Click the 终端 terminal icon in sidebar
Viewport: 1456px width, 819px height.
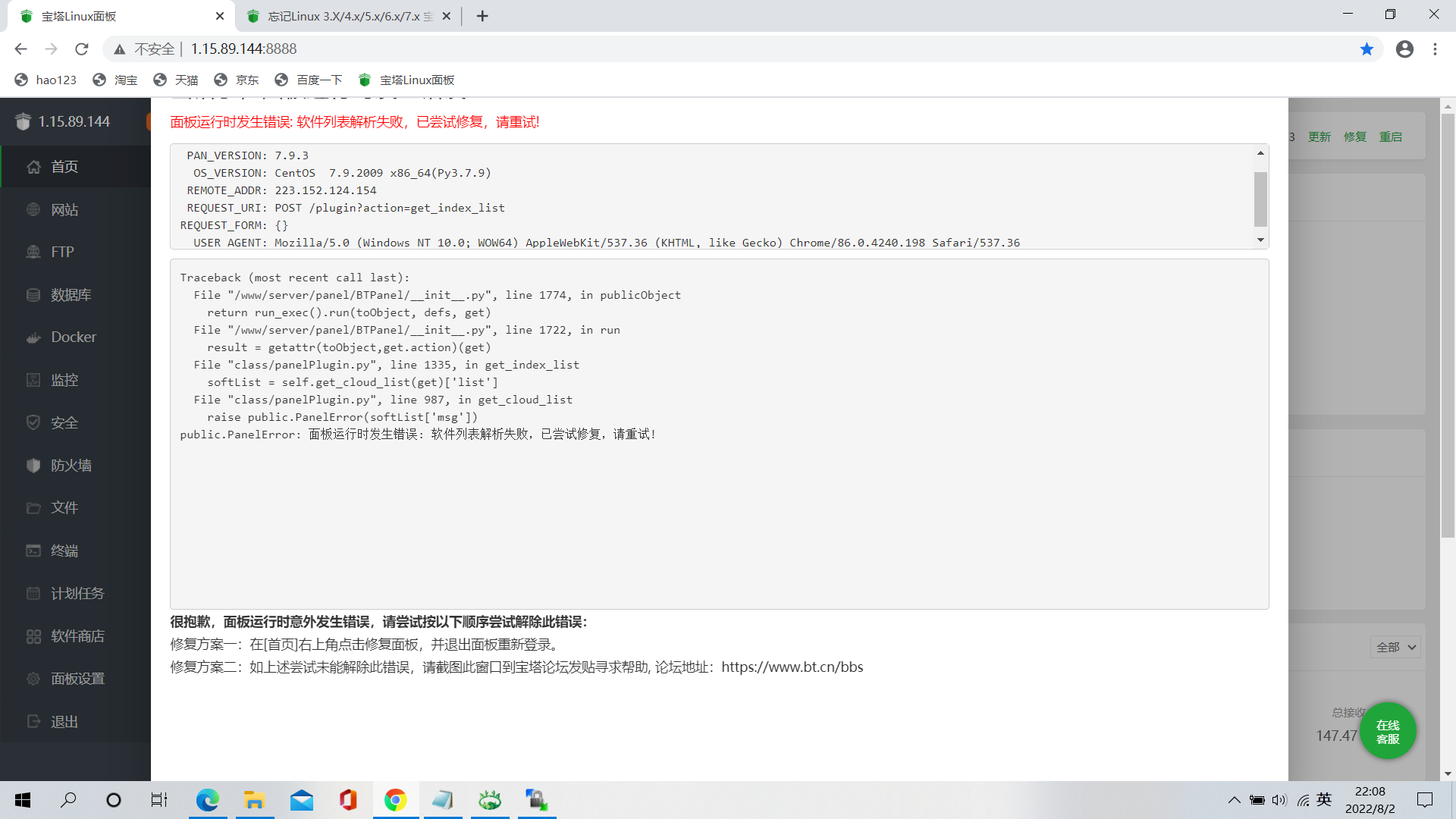(x=33, y=551)
